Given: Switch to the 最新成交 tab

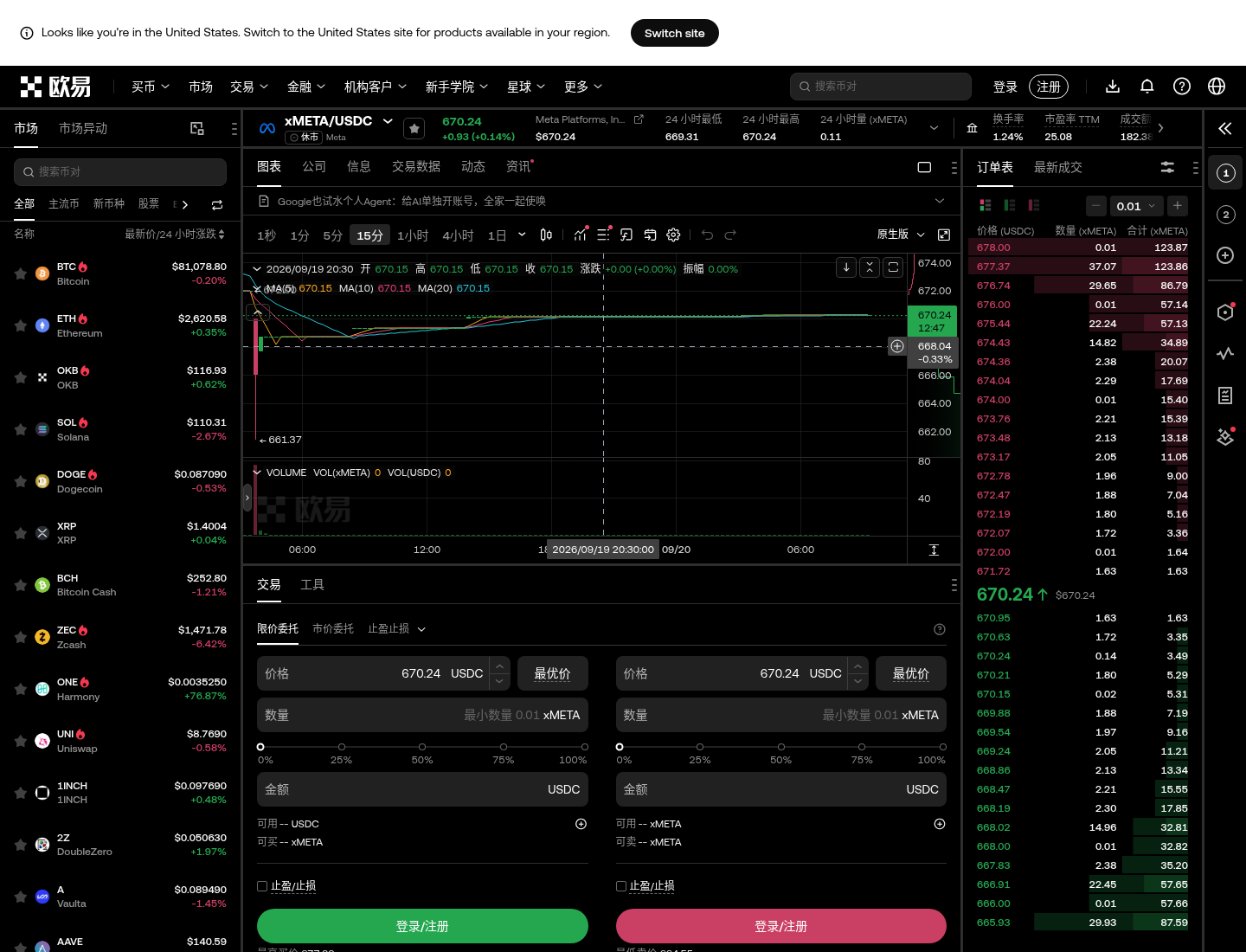Looking at the screenshot, I should pos(1057,167).
